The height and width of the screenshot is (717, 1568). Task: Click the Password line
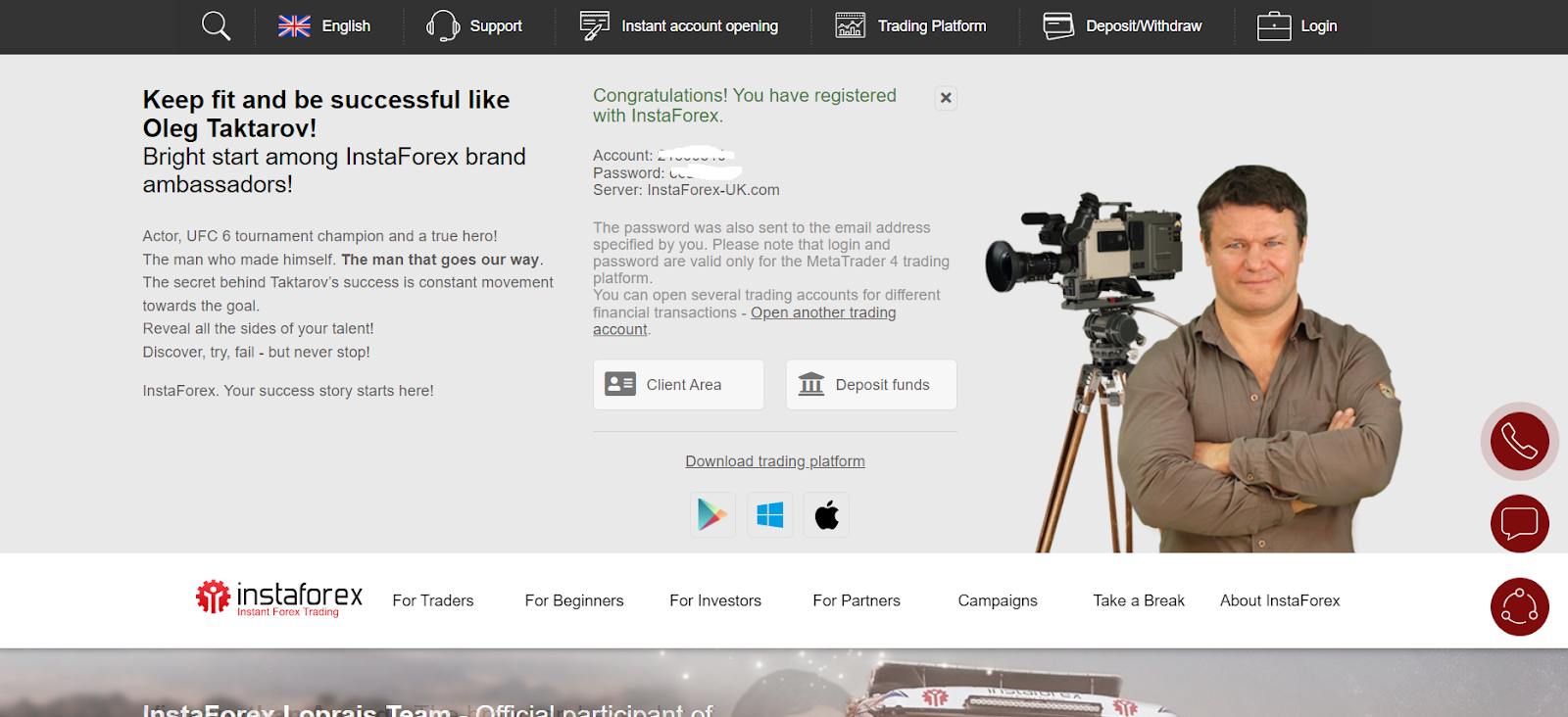pyautogui.click(x=666, y=172)
